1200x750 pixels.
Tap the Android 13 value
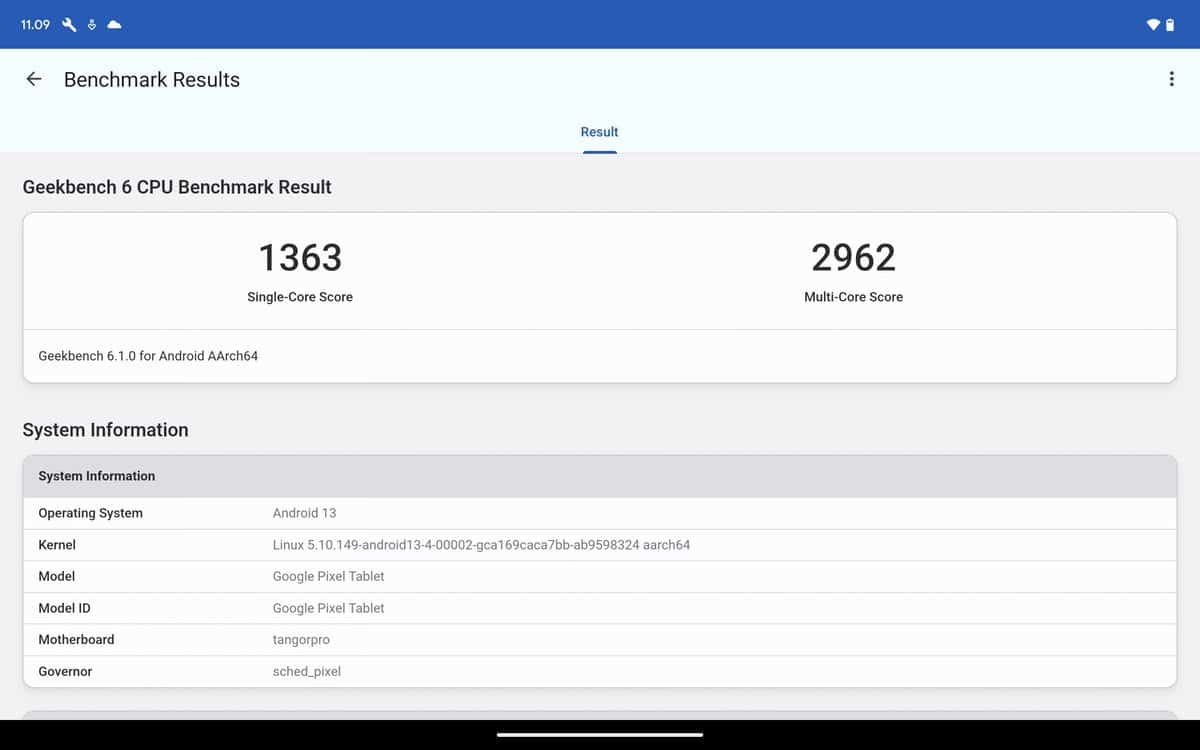[x=304, y=513]
